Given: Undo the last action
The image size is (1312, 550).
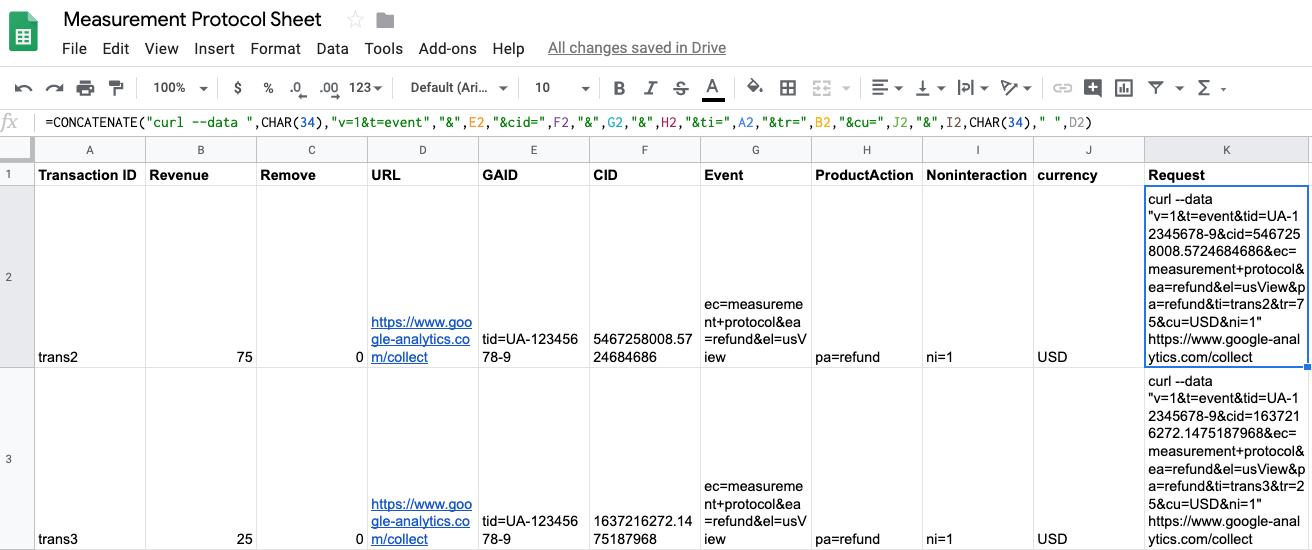Looking at the screenshot, I should point(24,88).
